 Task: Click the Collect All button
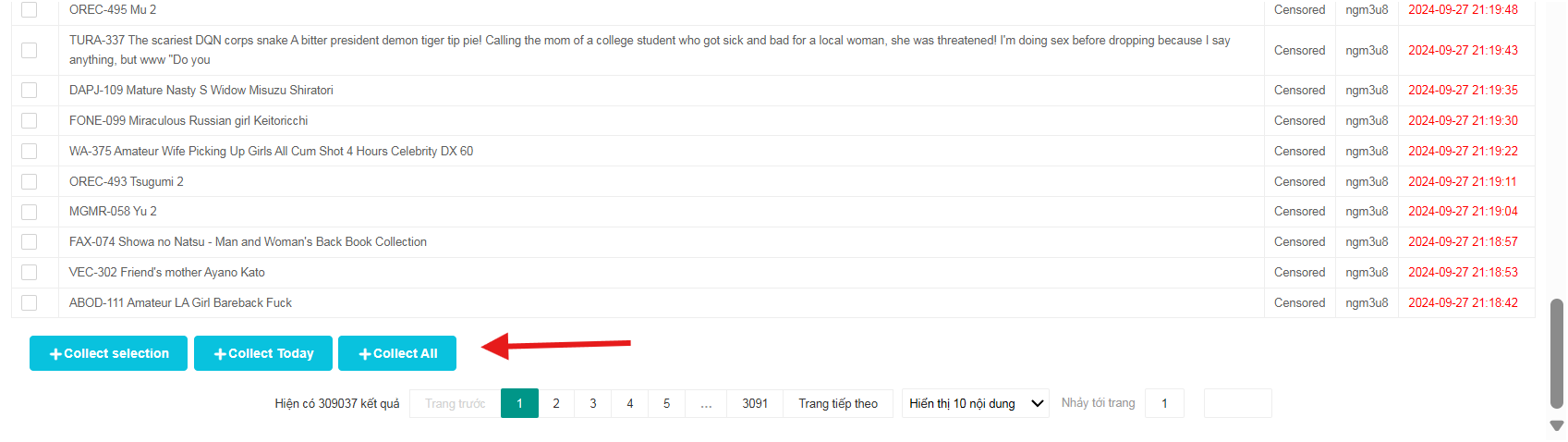click(x=397, y=353)
